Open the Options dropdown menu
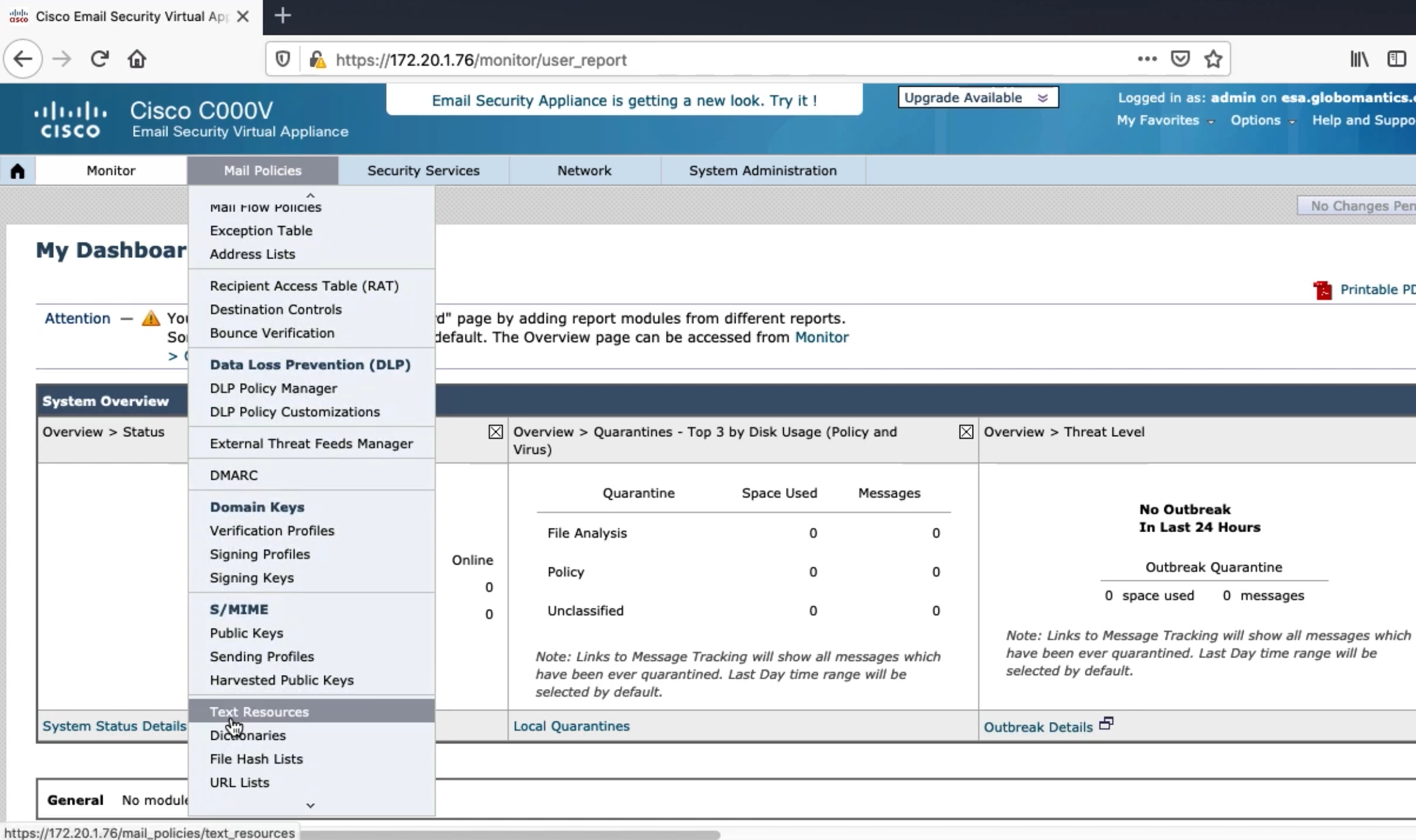 (x=1262, y=120)
